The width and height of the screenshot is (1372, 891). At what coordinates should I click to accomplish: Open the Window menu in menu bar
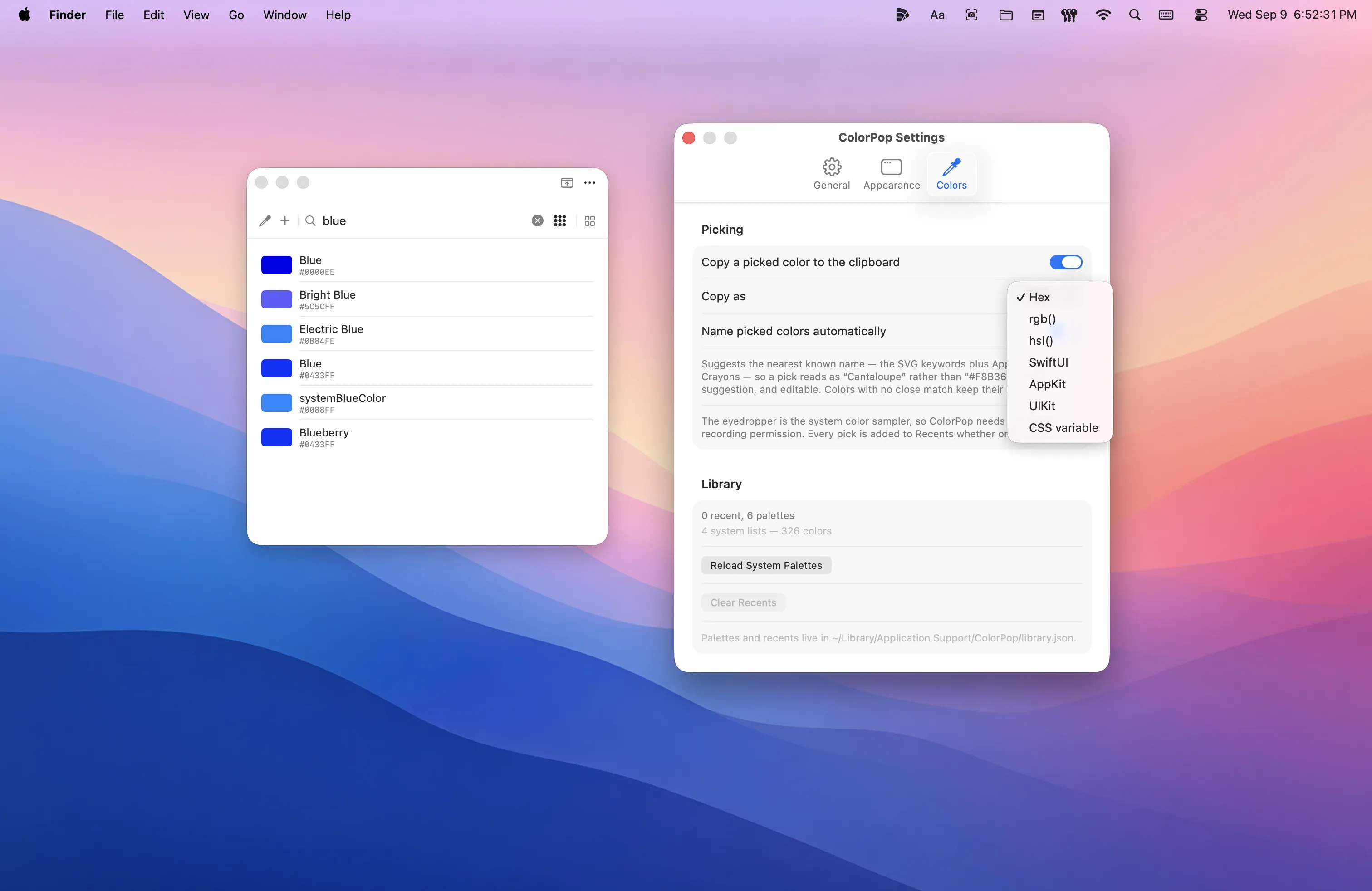285,15
